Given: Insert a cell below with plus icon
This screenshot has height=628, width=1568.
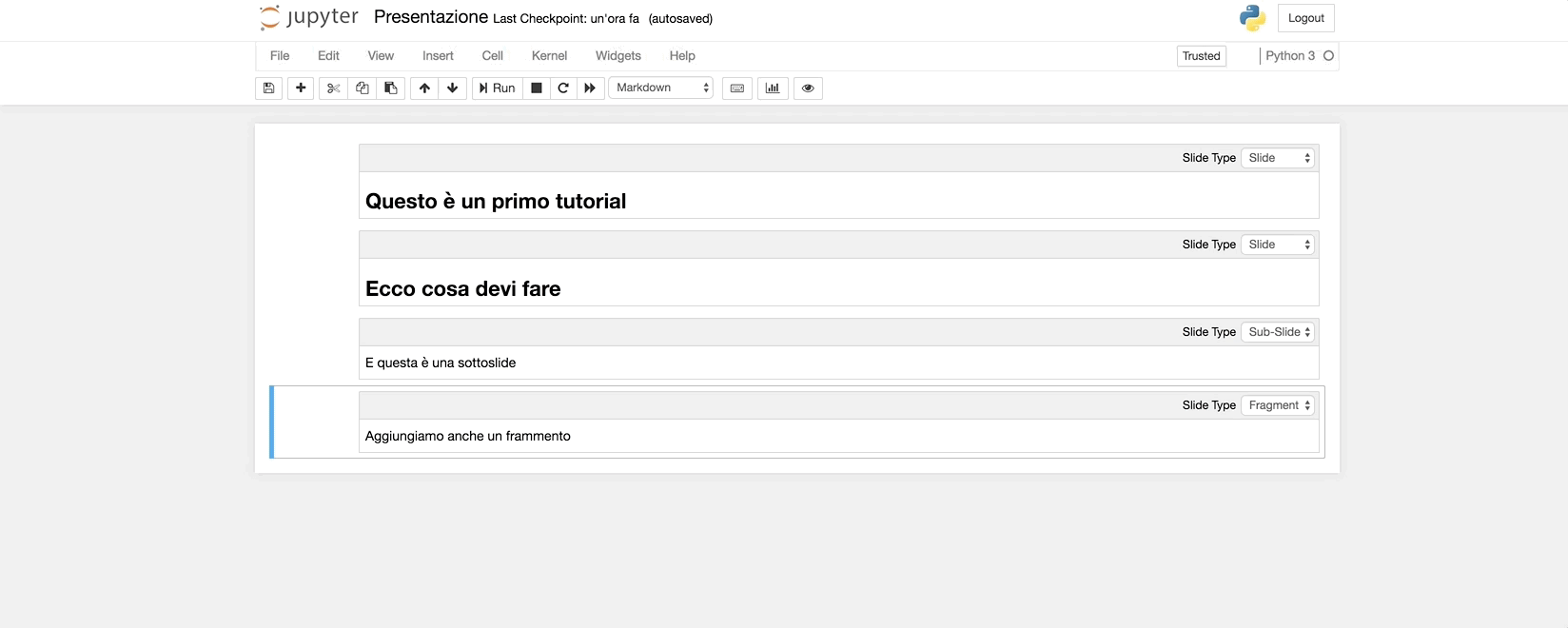Looking at the screenshot, I should point(301,88).
